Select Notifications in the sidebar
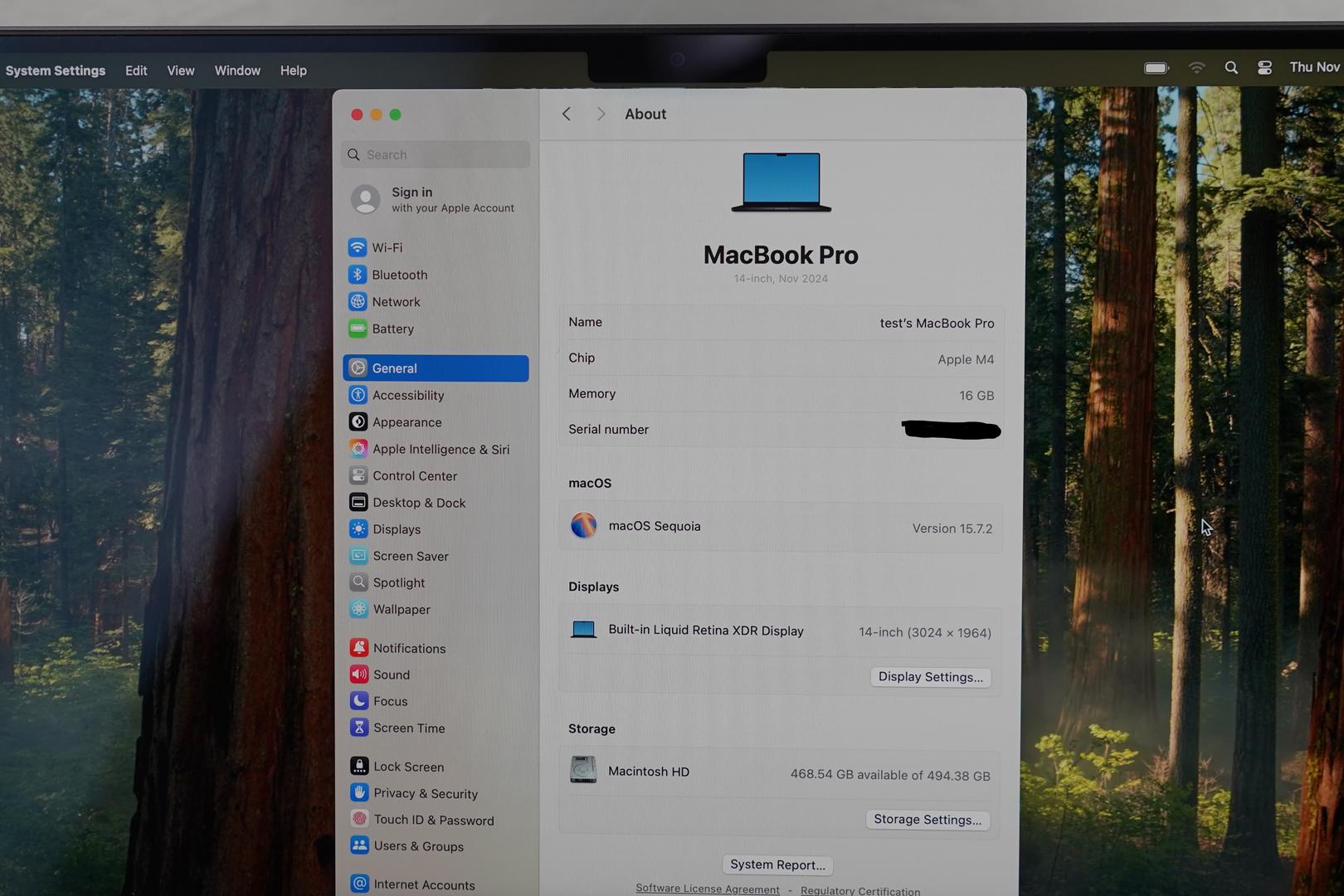Screen dimensions: 1344x896 tap(409, 649)
